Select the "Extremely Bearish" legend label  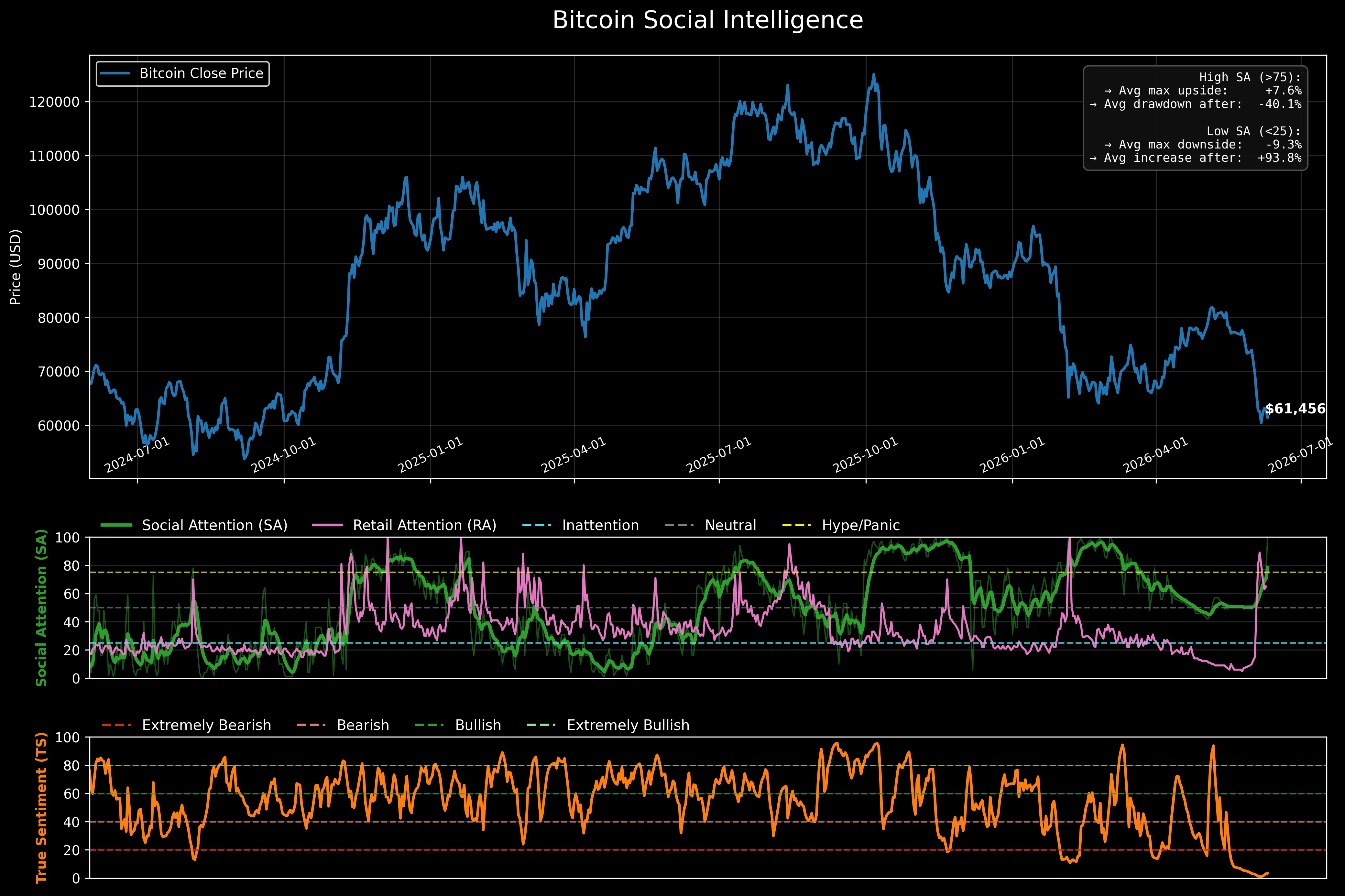coord(206,726)
